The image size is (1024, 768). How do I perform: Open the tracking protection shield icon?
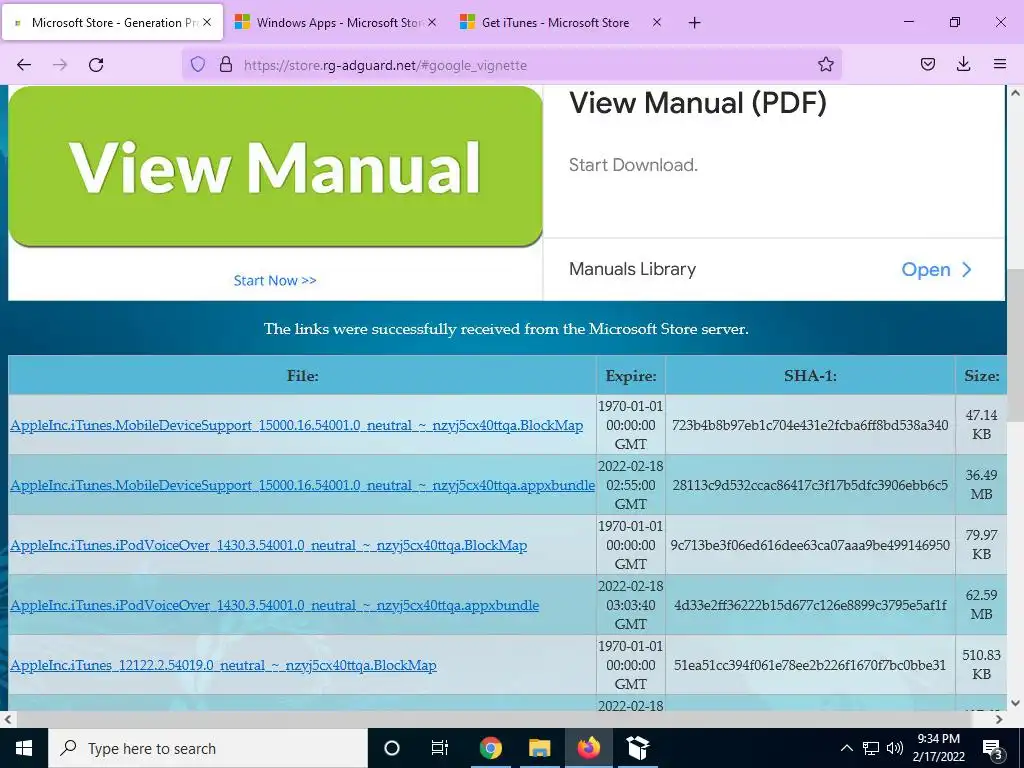point(198,65)
